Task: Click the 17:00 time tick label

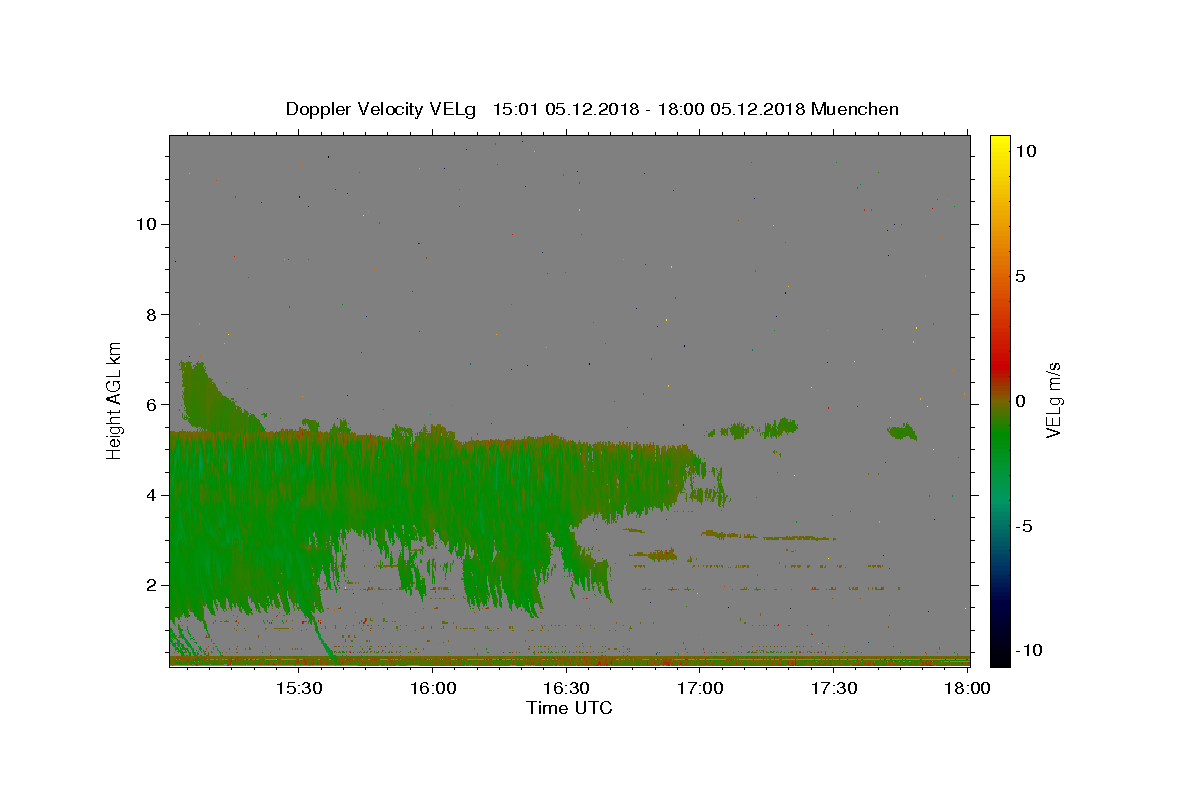Action: coord(701,689)
